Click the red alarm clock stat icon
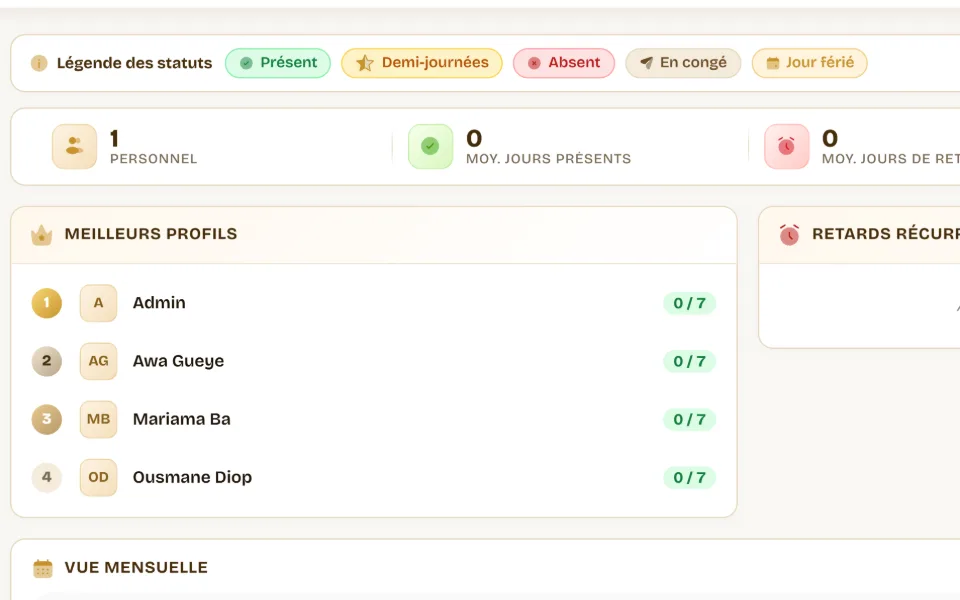 [787, 146]
